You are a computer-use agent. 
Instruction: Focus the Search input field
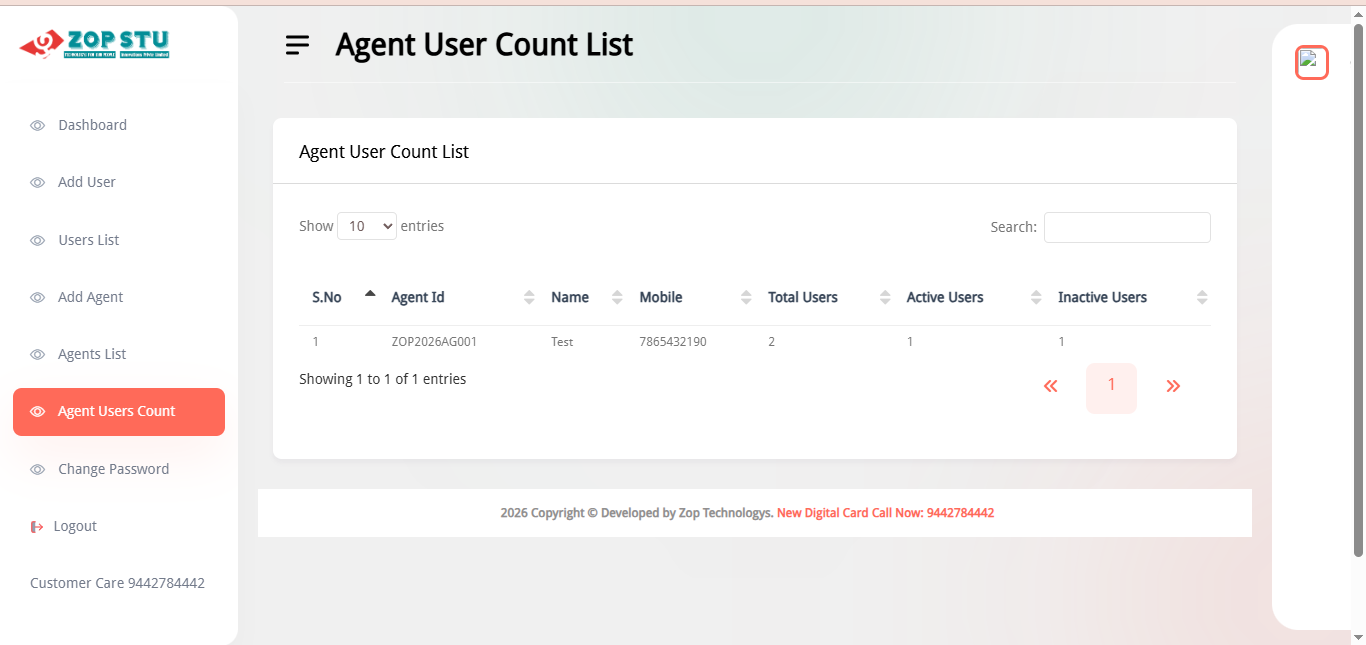(1126, 227)
